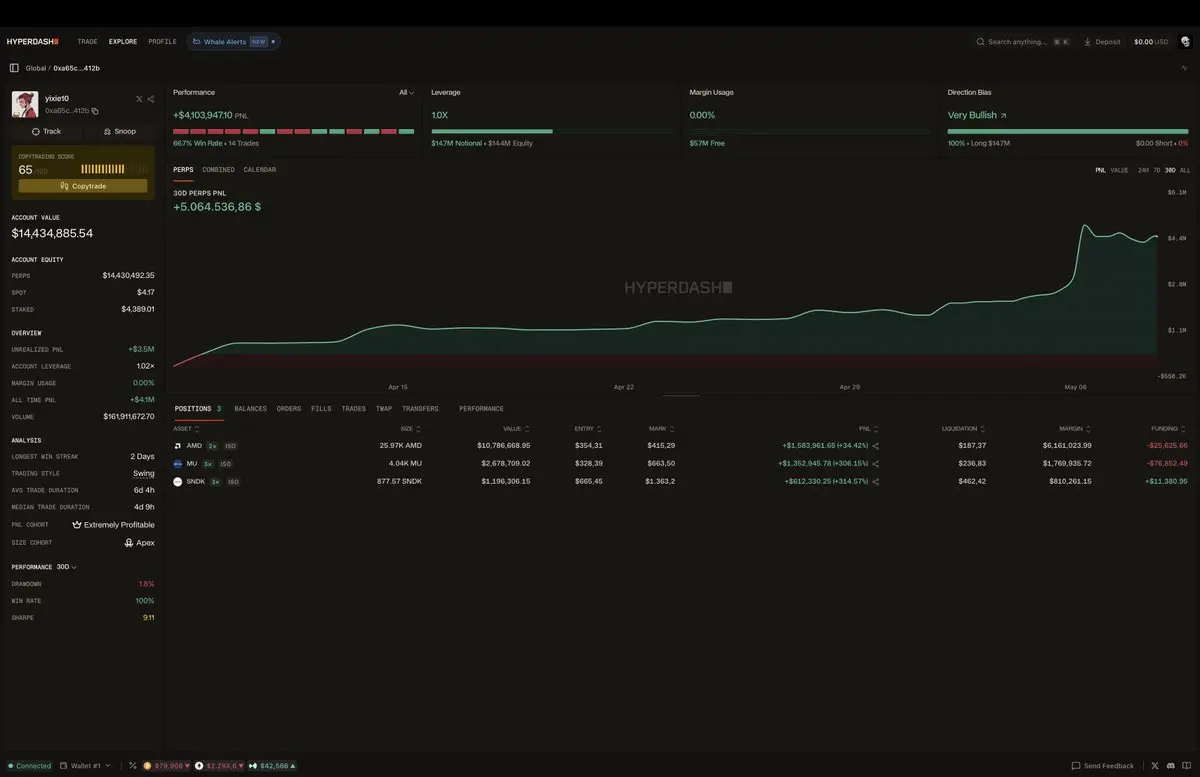Click the percent icon in the status bar
Image resolution: width=1200 pixels, height=777 pixels.
(x=133, y=766)
